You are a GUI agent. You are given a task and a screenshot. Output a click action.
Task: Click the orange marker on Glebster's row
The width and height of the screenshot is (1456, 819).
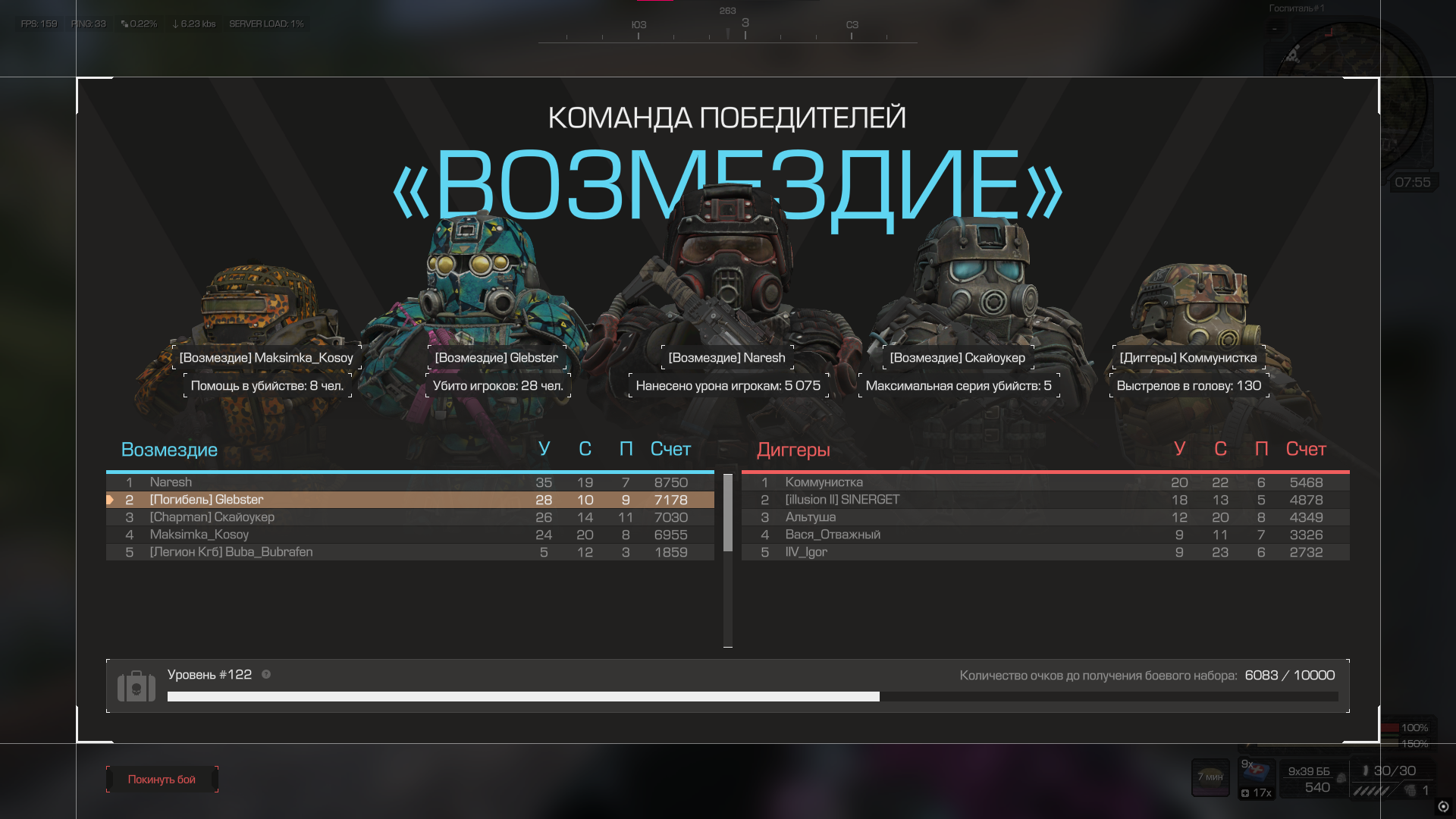coord(110,500)
